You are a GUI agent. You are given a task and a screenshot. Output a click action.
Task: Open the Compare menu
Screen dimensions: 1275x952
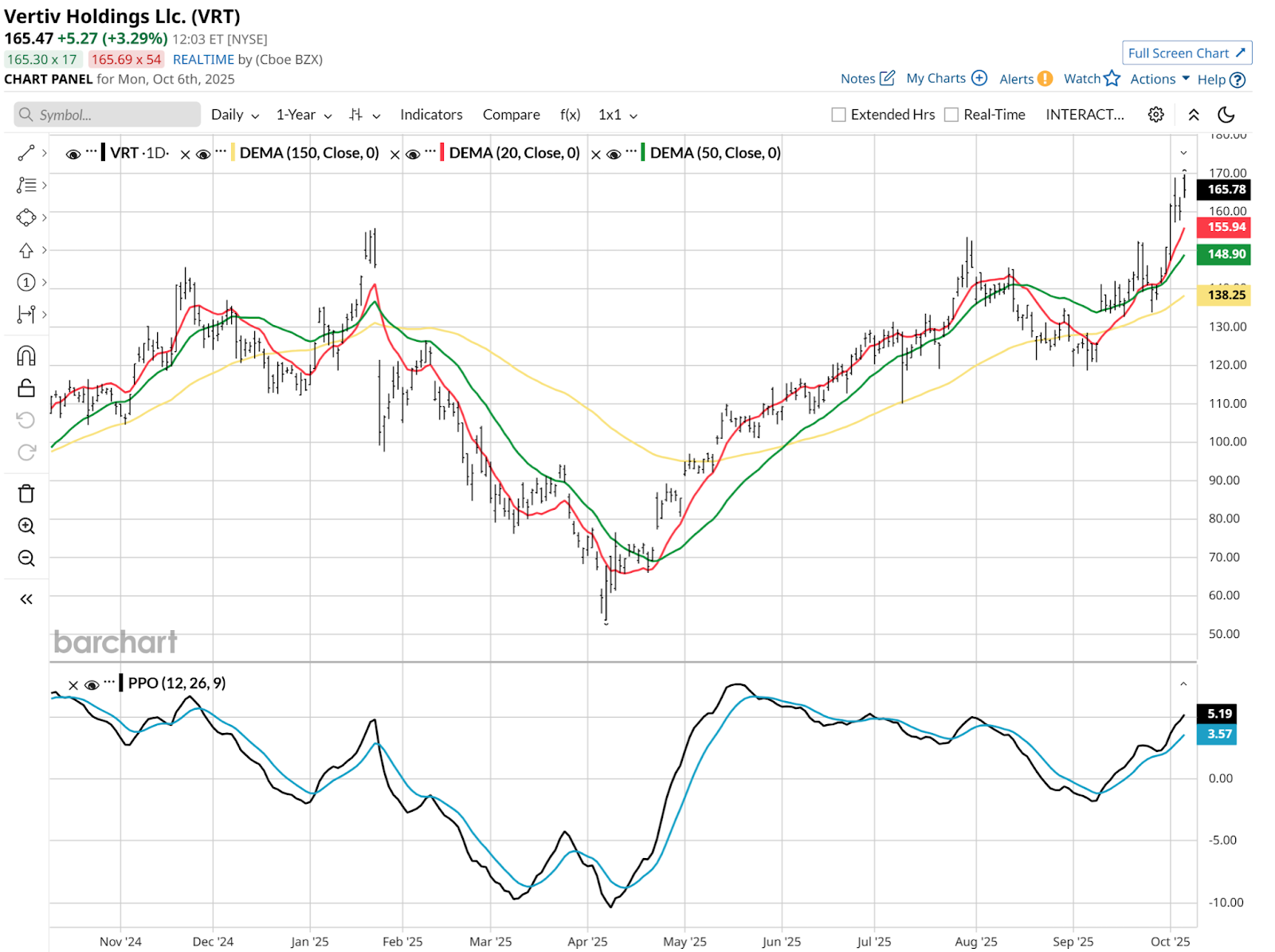coord(511,115)
